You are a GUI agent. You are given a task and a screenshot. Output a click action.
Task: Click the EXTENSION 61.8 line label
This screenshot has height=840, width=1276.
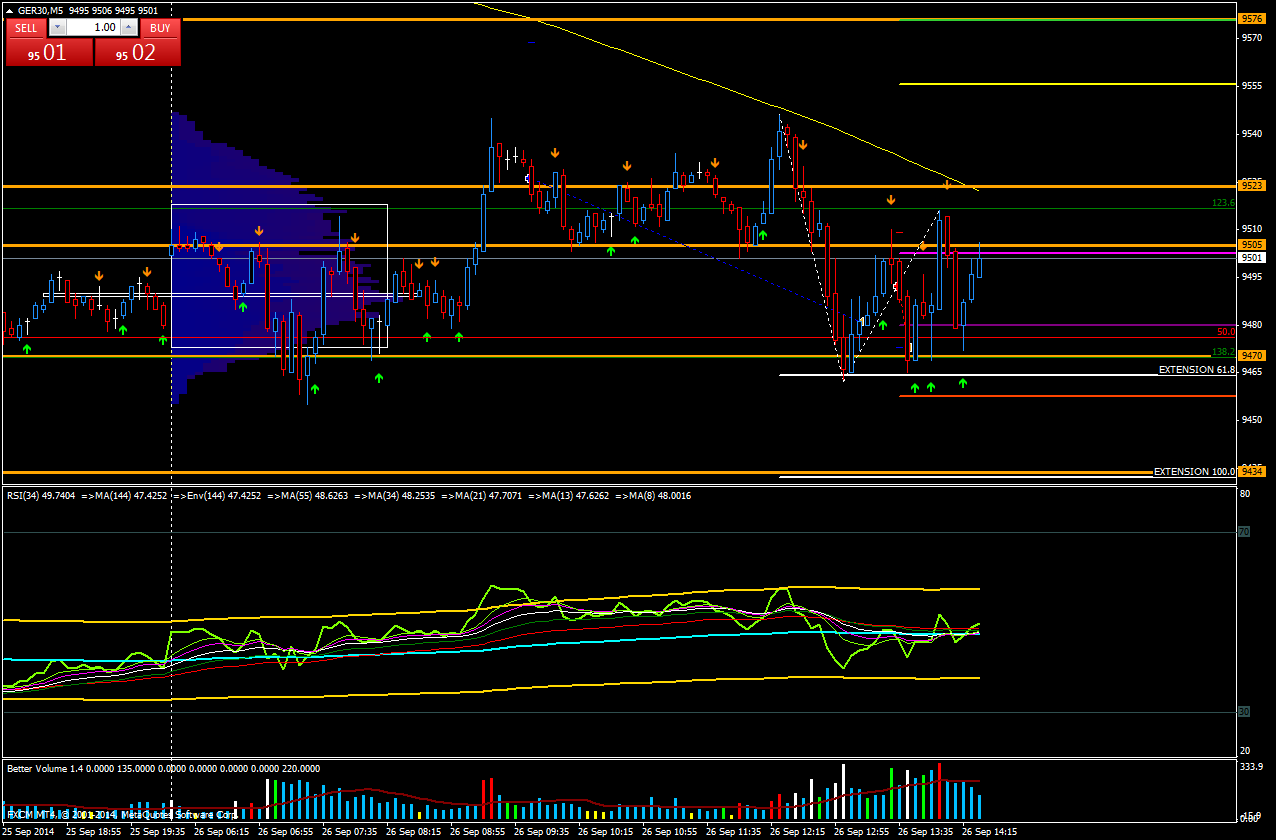1196,370
